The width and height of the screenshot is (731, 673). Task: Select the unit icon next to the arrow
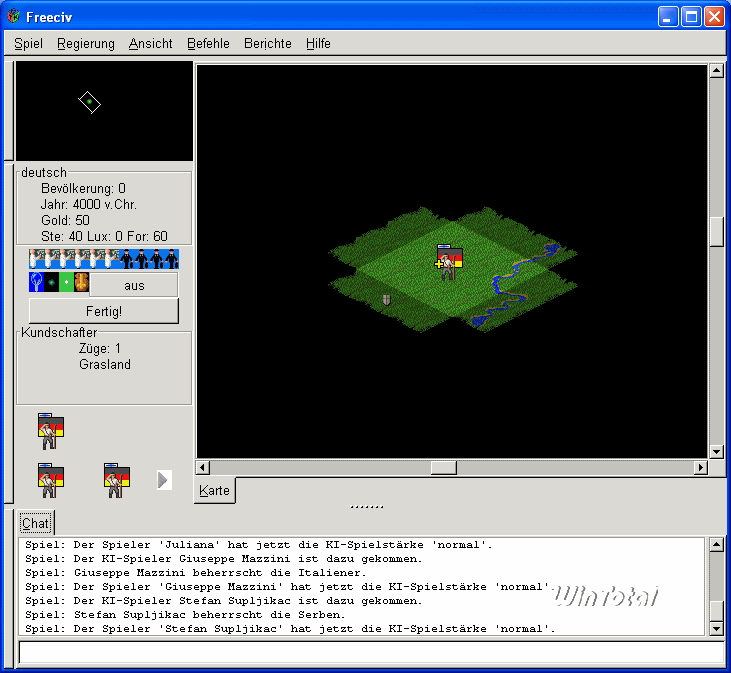pyautogui.click(x=117, y=481)
